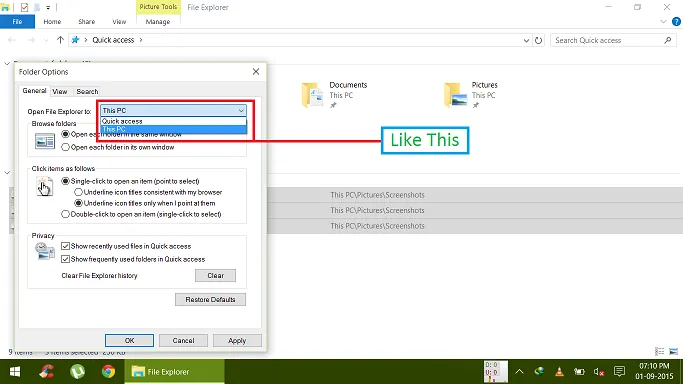Open the Pictures folder
Image resolution: width=683 pixels, height=384 pixels.
tap(471, 94)
